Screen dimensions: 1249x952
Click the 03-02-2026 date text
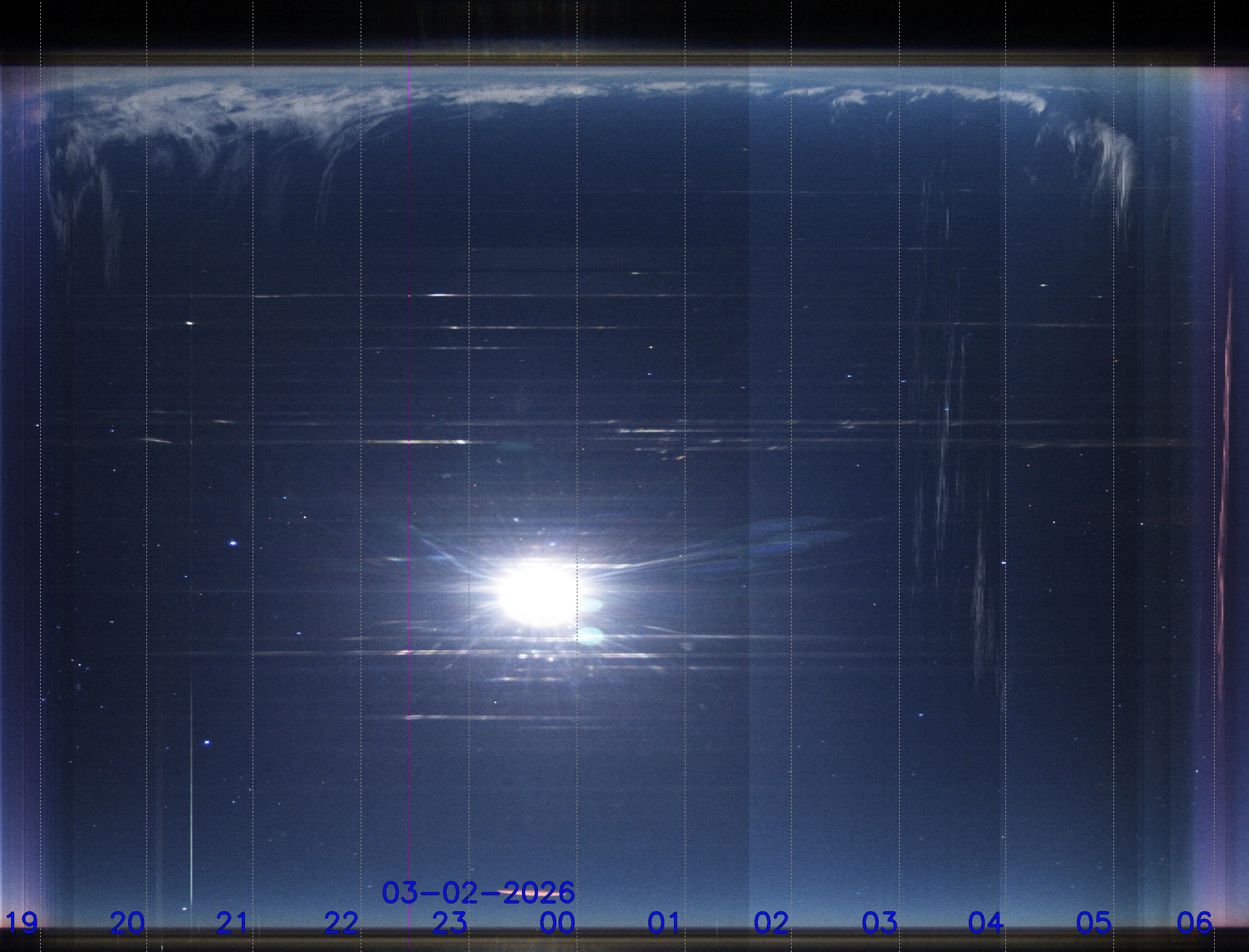478,893
